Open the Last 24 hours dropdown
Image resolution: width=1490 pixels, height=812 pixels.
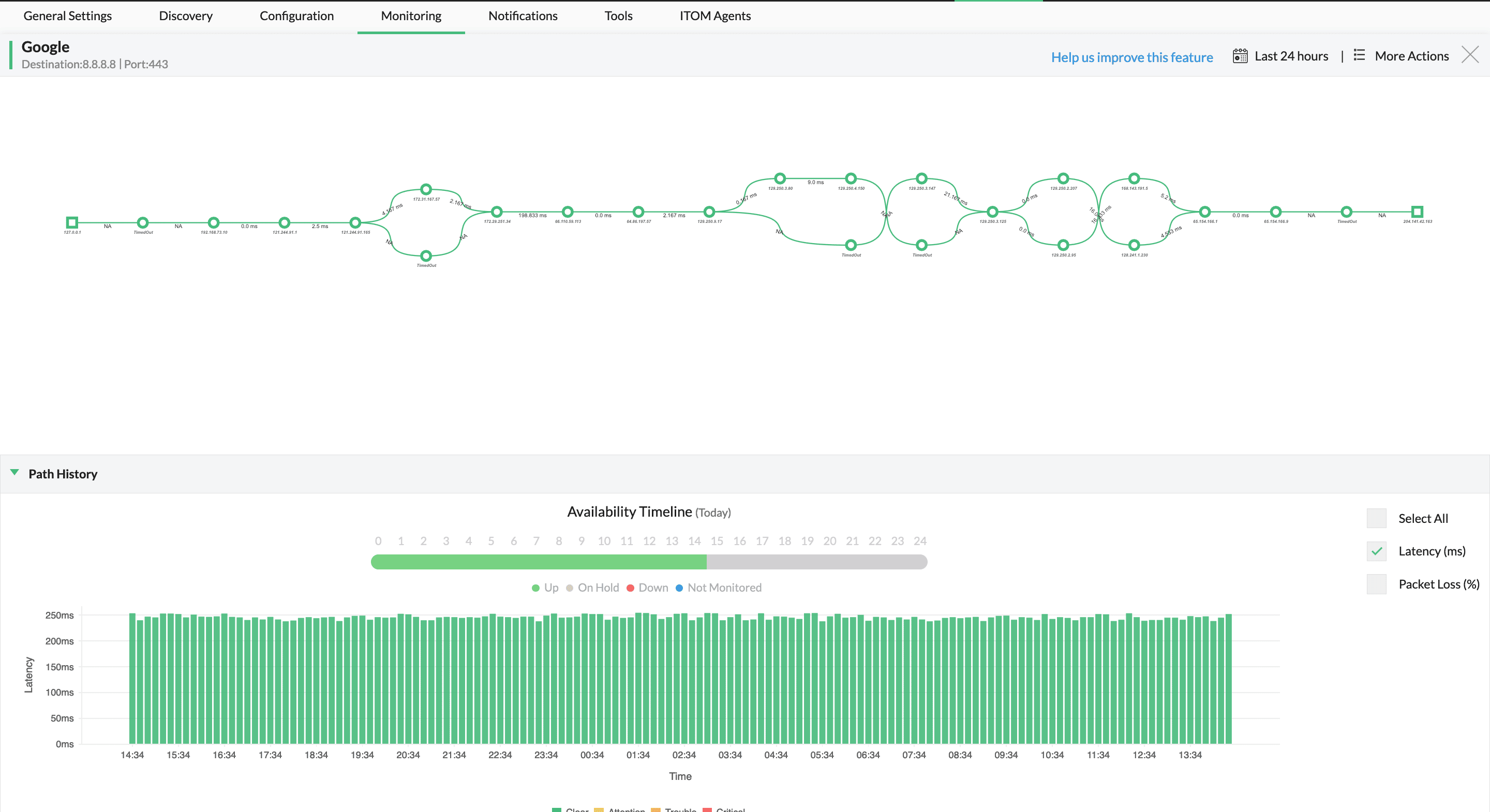point(1291,56)
